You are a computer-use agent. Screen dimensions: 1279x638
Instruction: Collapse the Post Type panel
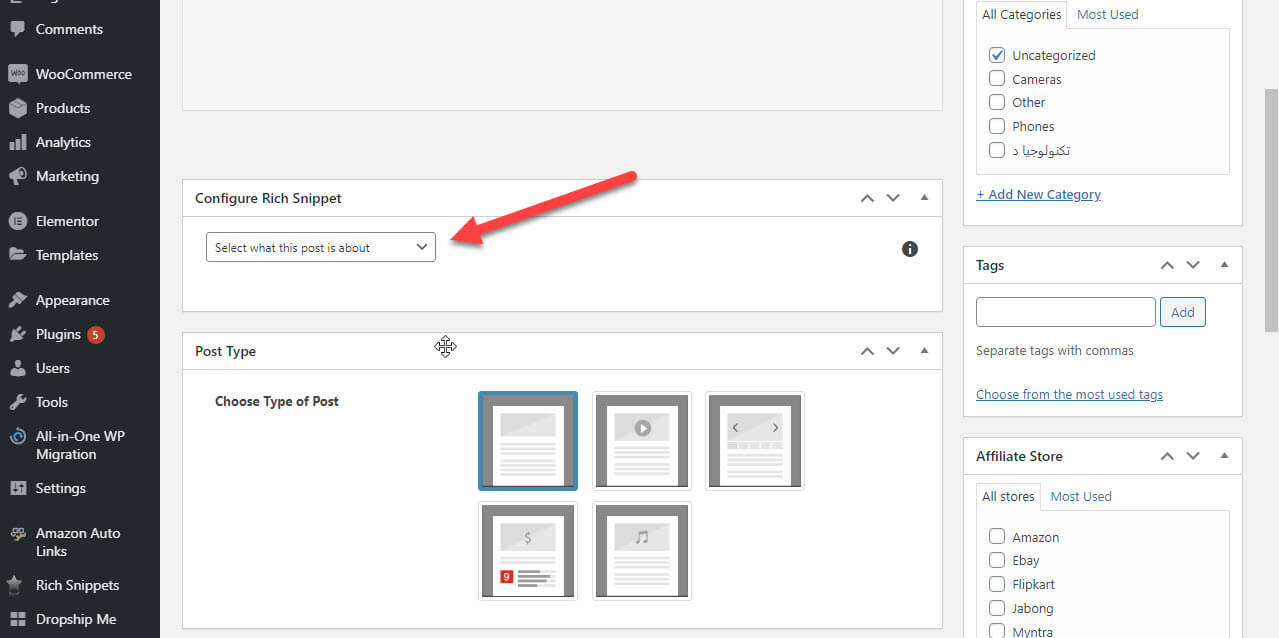923,351
